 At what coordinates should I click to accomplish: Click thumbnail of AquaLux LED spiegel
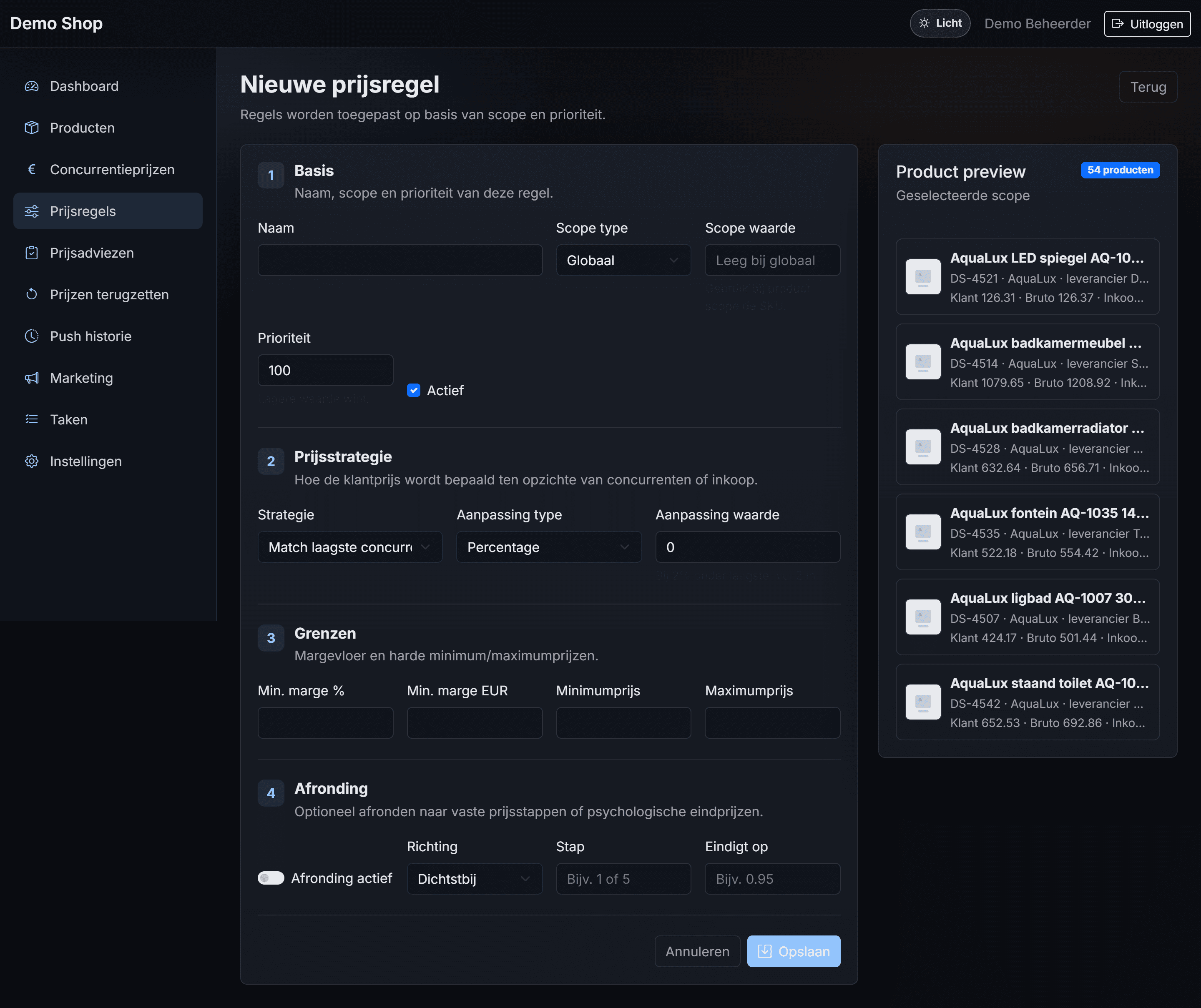click(923, 277)
